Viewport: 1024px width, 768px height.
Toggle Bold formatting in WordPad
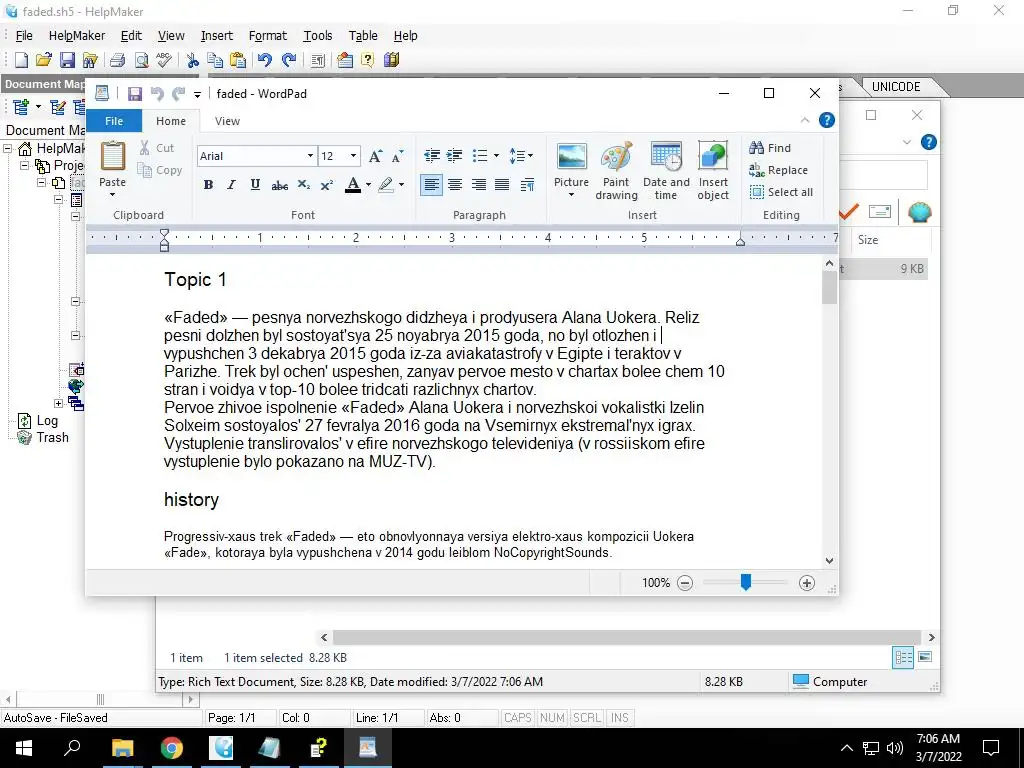coord(208,185)
